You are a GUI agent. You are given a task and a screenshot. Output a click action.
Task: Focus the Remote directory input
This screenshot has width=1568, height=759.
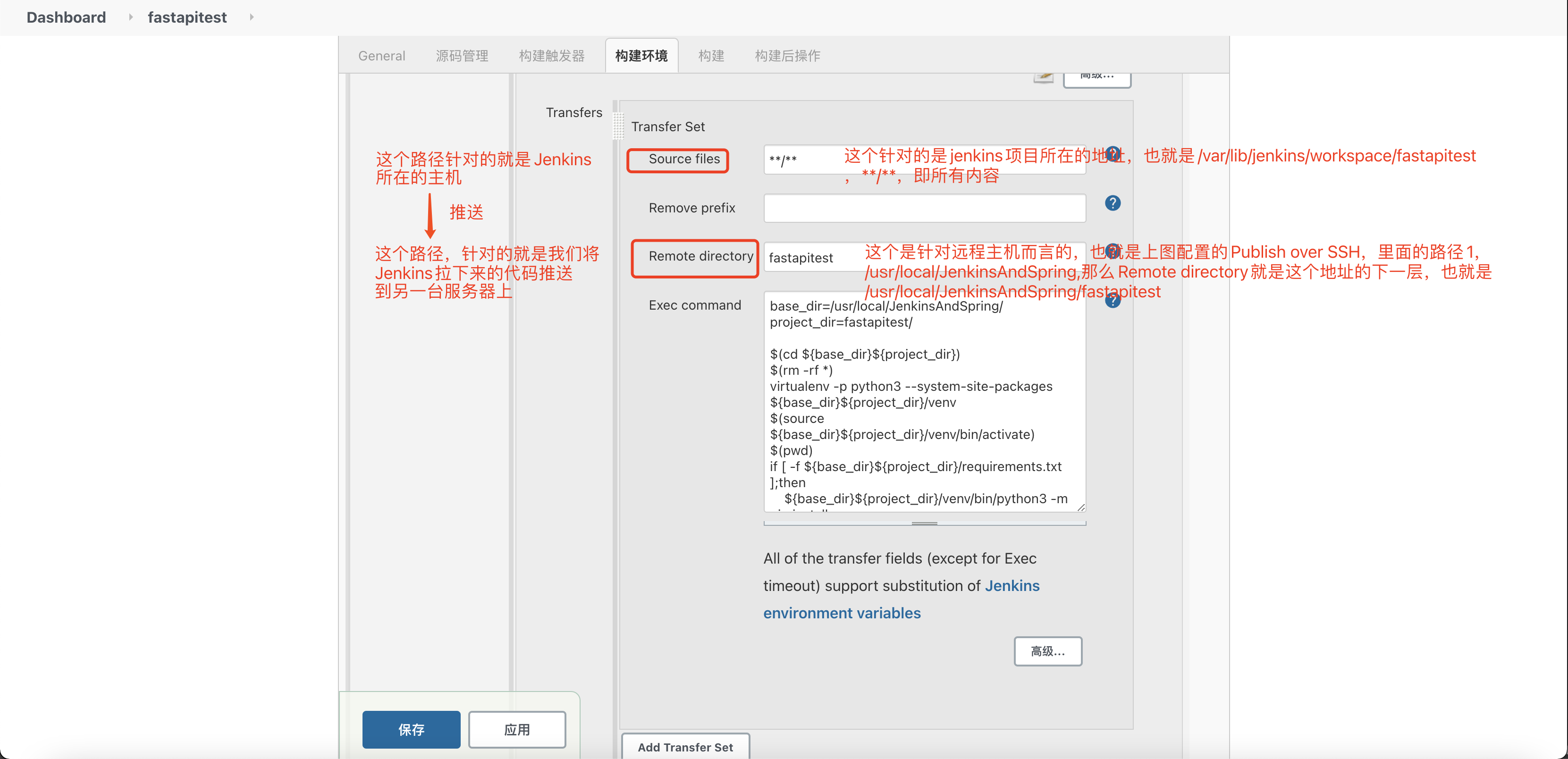coord(925,257)
